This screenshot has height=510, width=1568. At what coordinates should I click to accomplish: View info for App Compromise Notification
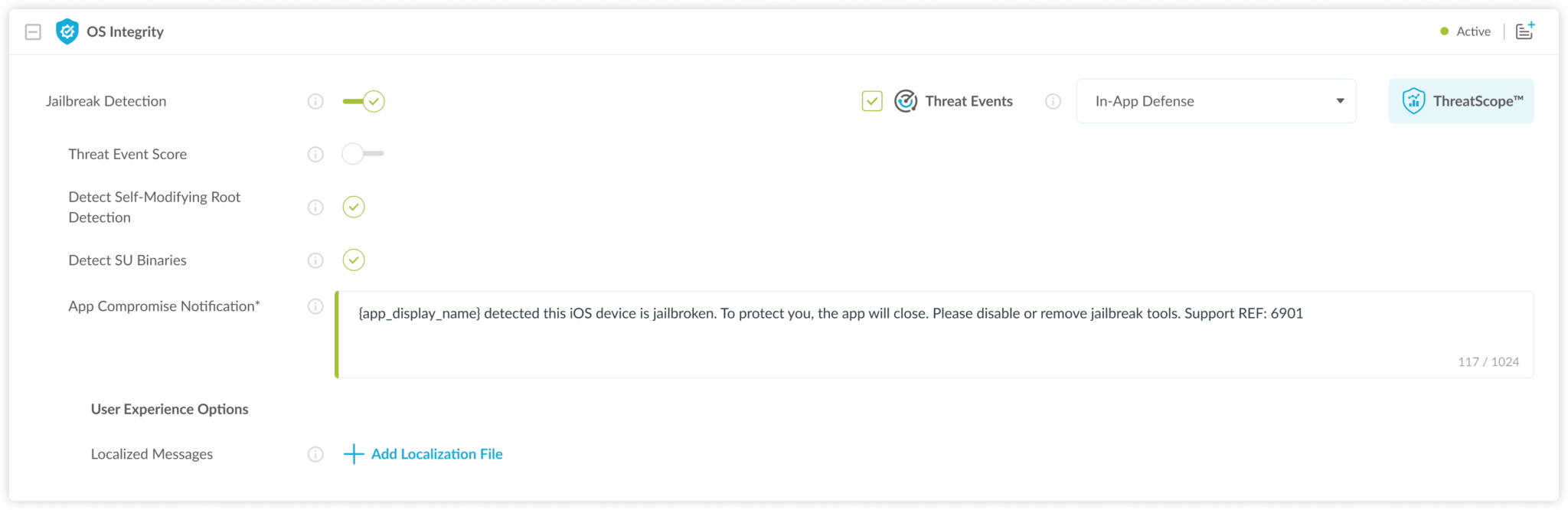point(315,306)
